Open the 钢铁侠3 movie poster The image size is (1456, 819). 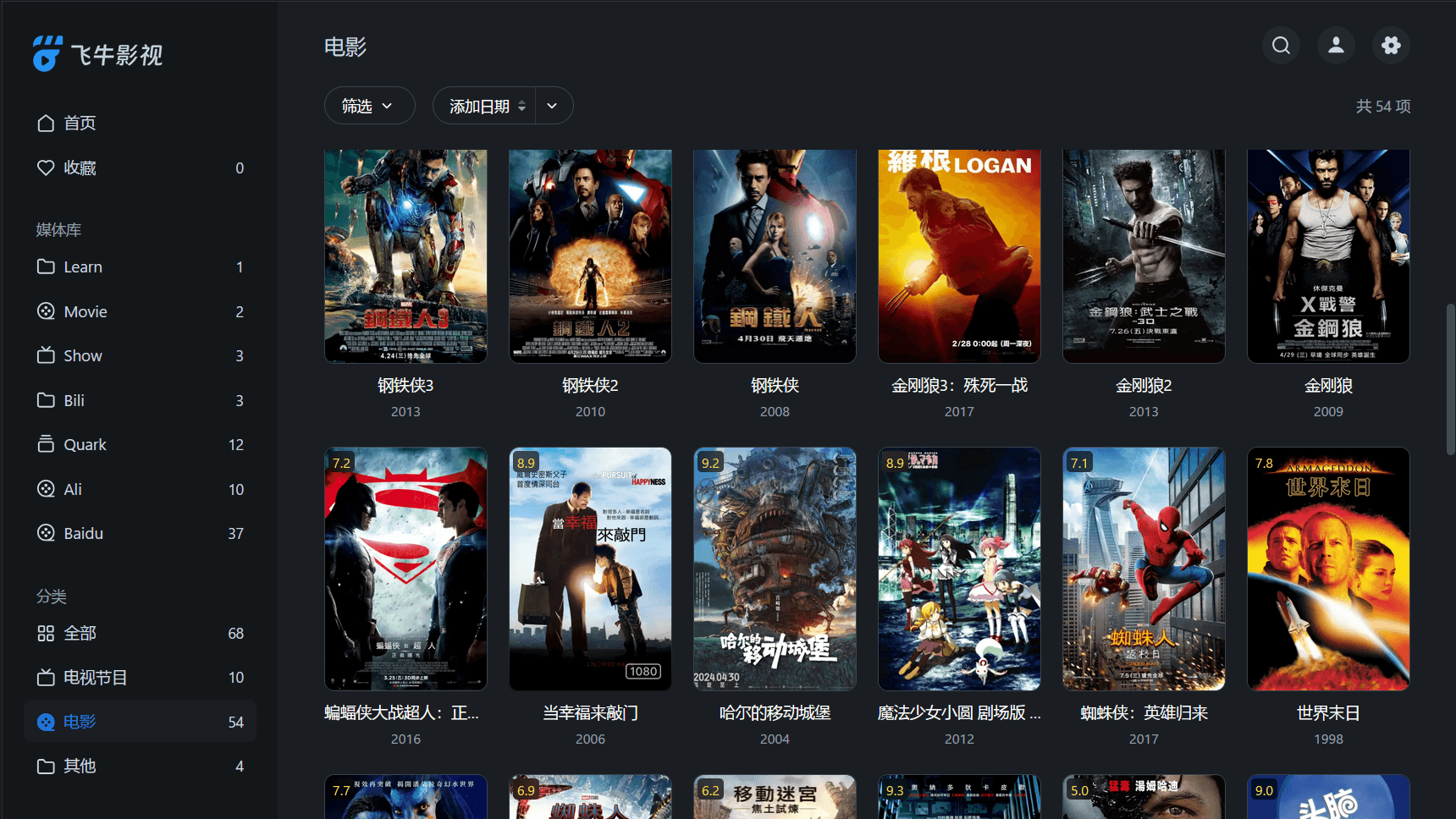(405, 256)
